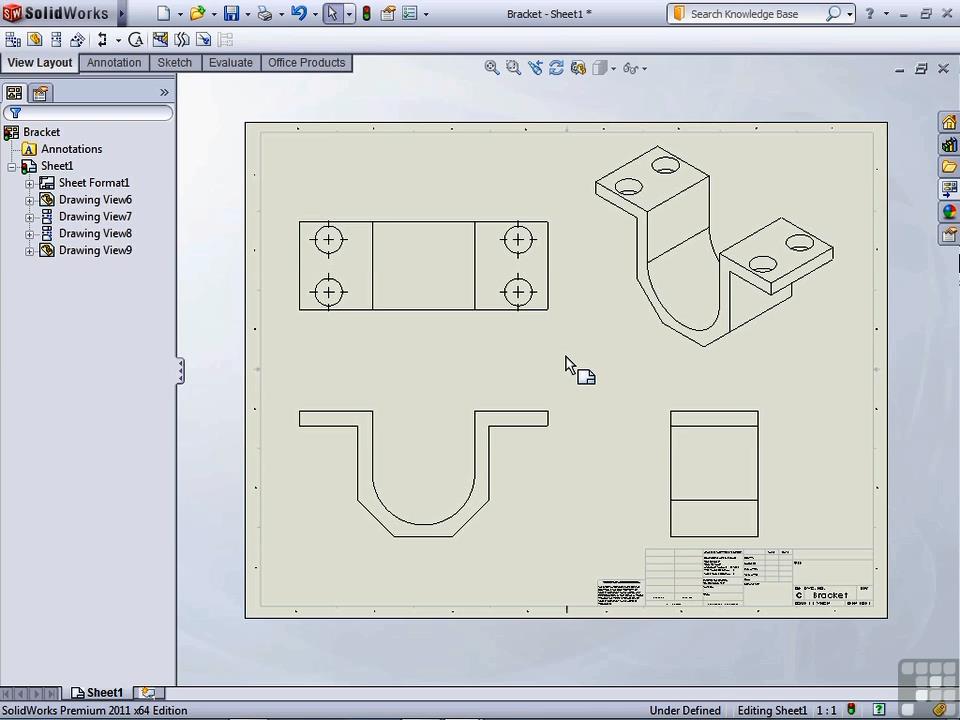This screenshot has height=720, width=960.
Task: Switch to the PropertyManager tab
Action: click(40, 93)
